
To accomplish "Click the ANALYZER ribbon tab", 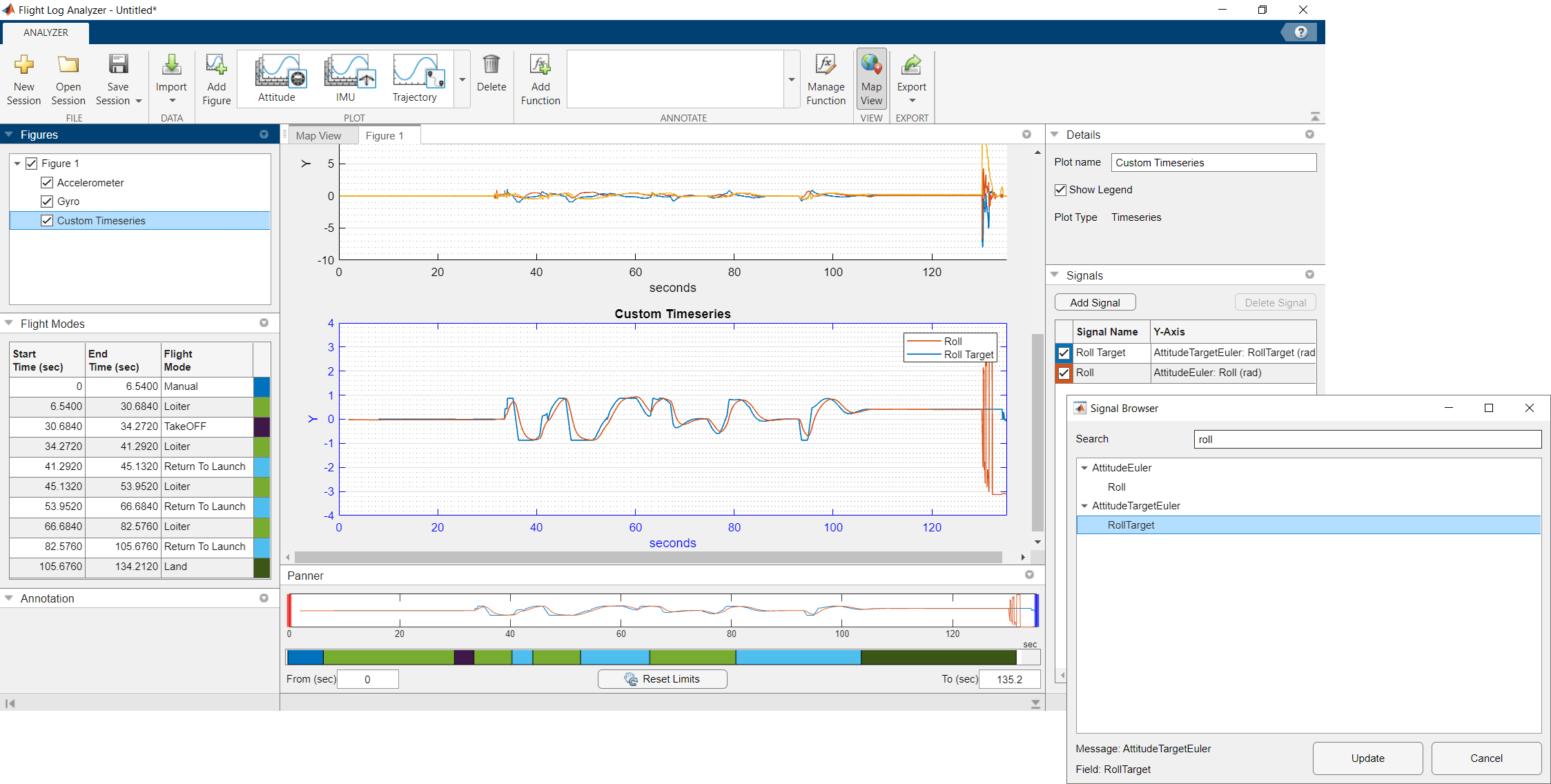I will pyautogui.click(x=45, y=32).
